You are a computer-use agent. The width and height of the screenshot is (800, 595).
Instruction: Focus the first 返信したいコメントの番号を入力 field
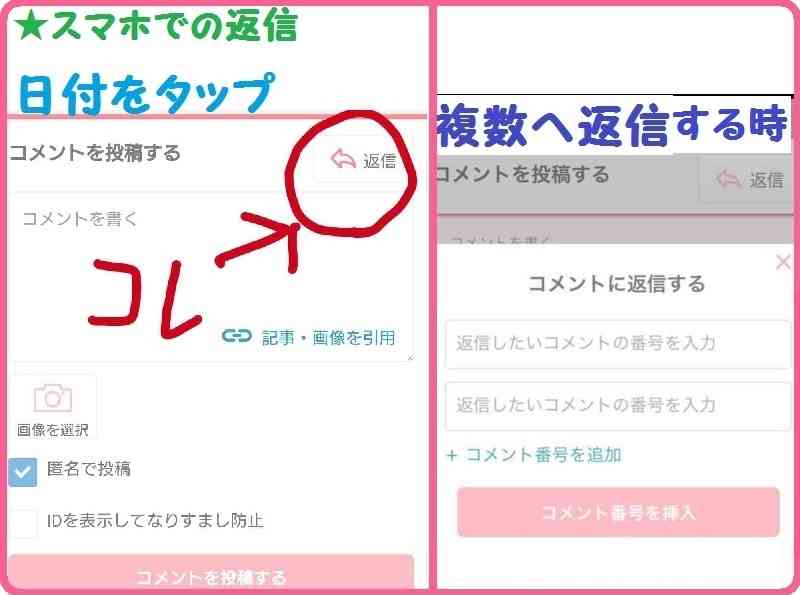(618, 344)
